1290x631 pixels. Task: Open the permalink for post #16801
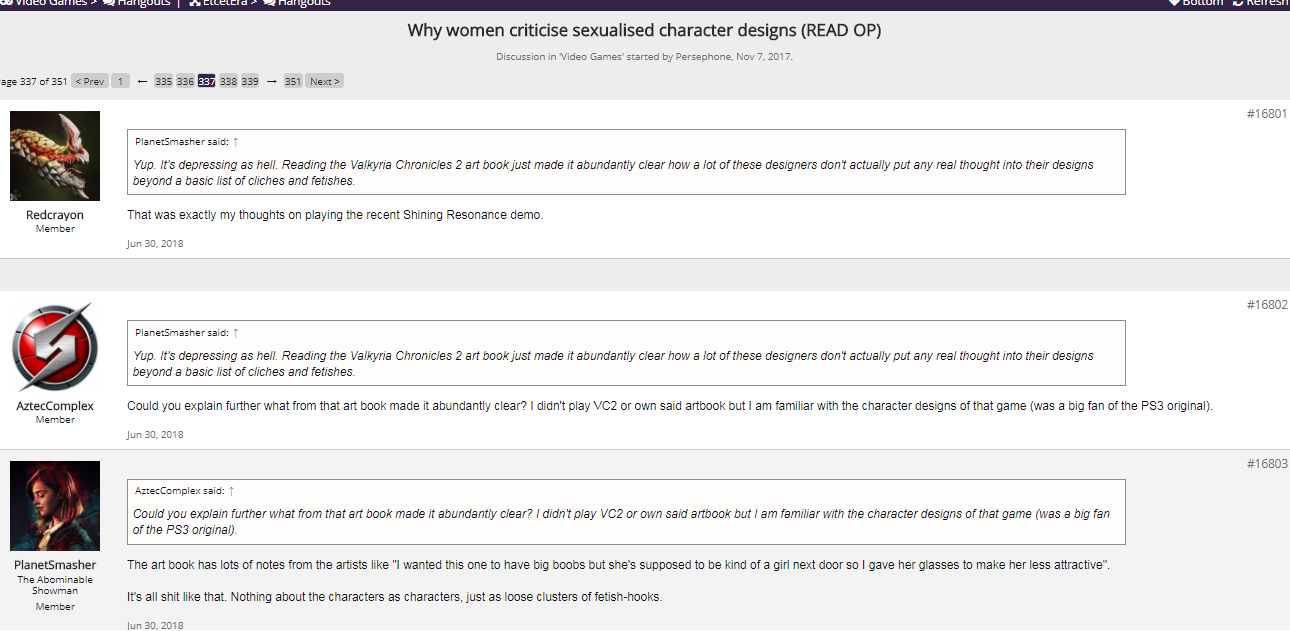pos(1267,114)
